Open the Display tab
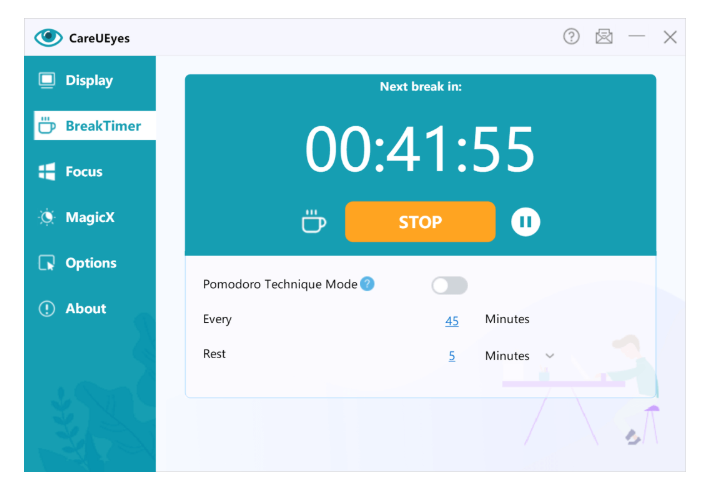This screenshot has width=706, height=496. (90, 80)
